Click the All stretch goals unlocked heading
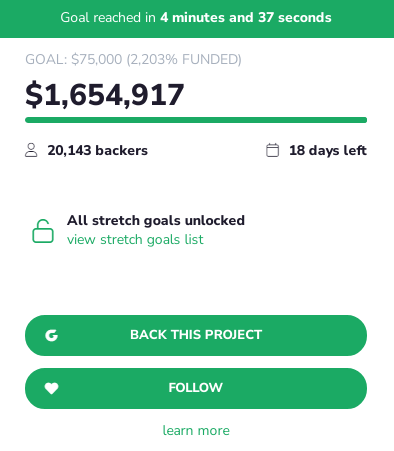This screenshot has width=394, height=451. (x=156, y=220)
